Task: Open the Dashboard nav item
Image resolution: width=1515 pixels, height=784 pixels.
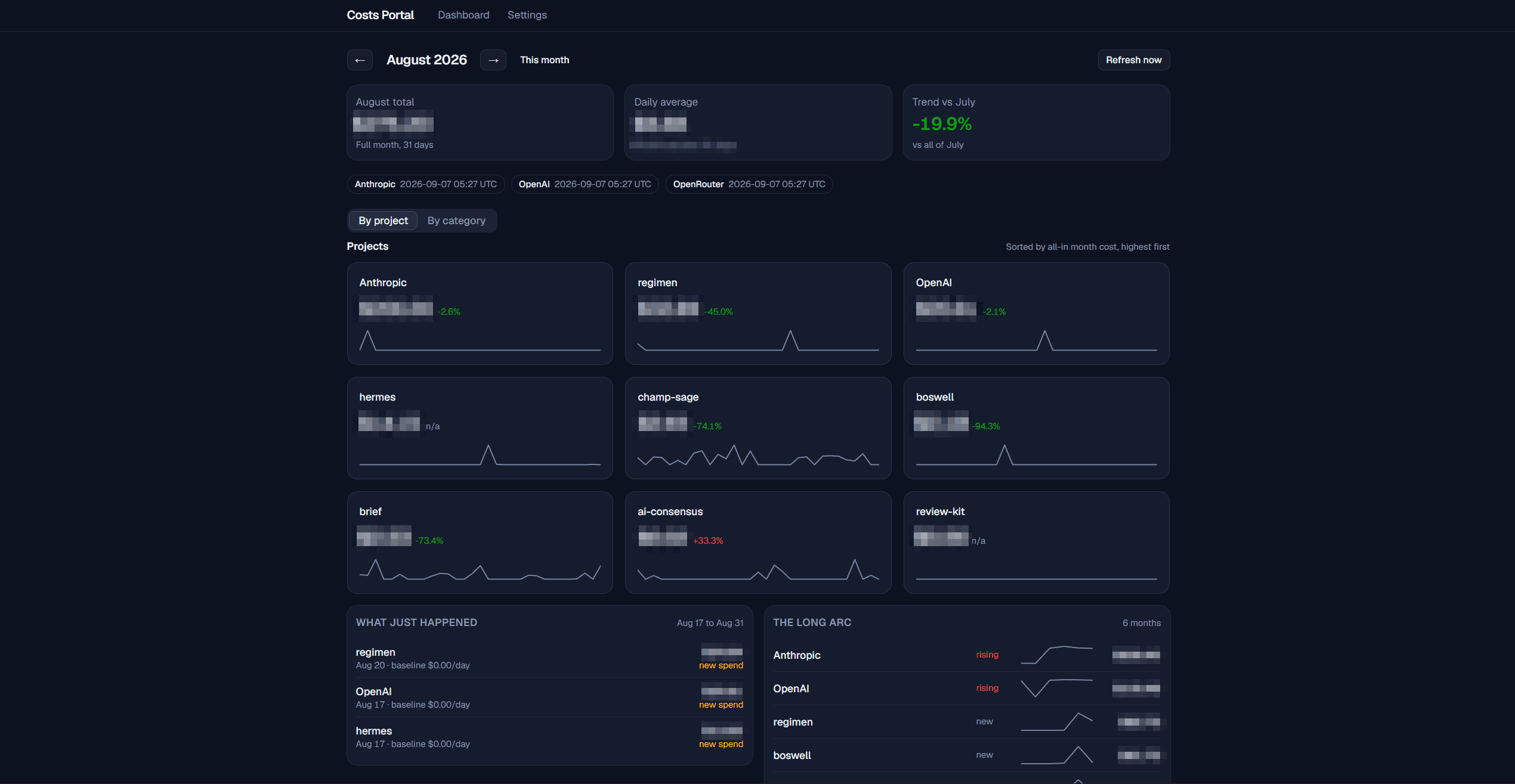Action: (x=463, y=15)
